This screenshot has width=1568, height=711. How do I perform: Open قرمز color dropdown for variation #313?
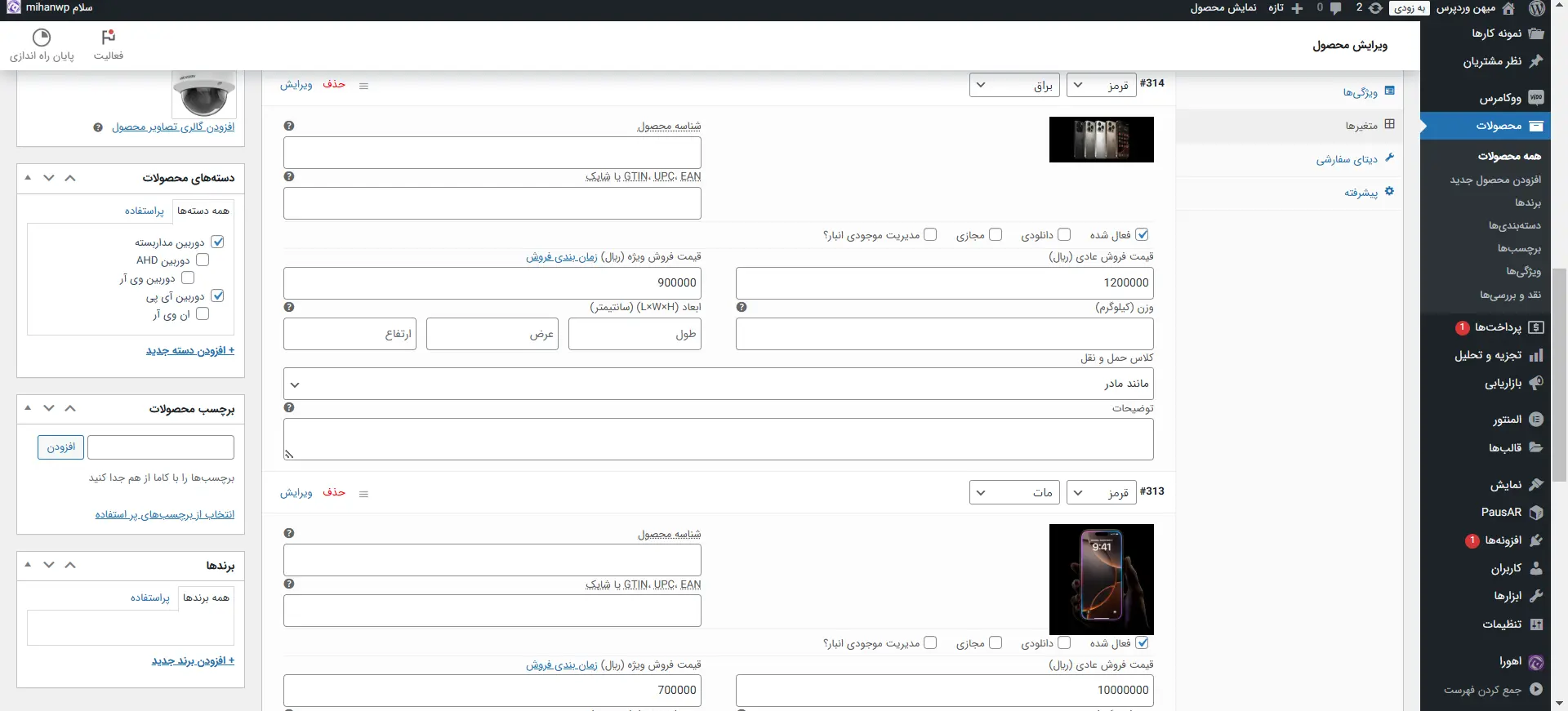pos(1102,492)
